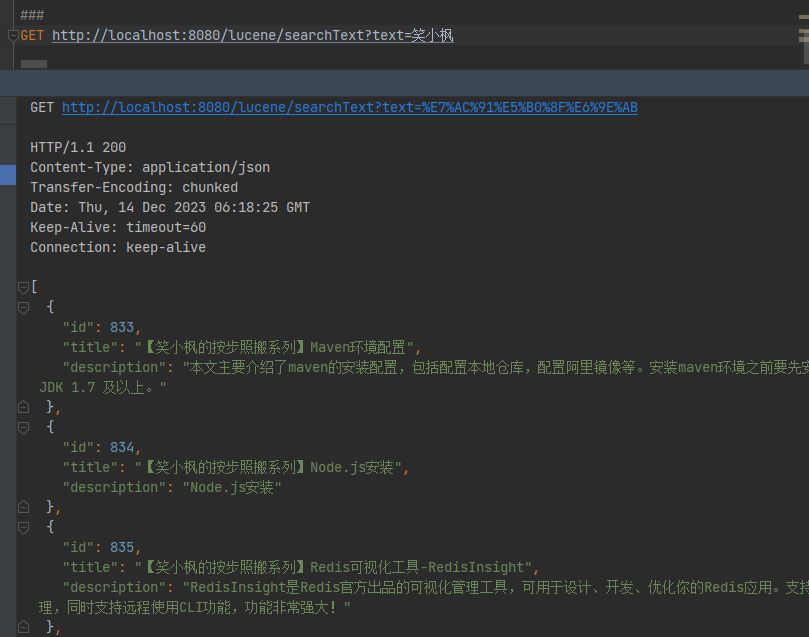Fold the closing brace after Node.js description
The height and width of the screenshot is (637, 809).
pos(23,507)
